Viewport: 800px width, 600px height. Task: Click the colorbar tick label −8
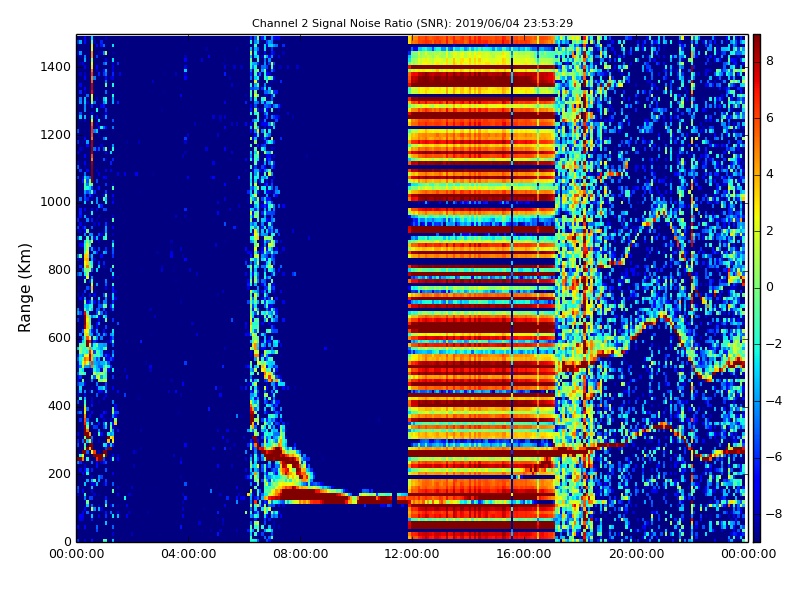(x=774, y=514)
